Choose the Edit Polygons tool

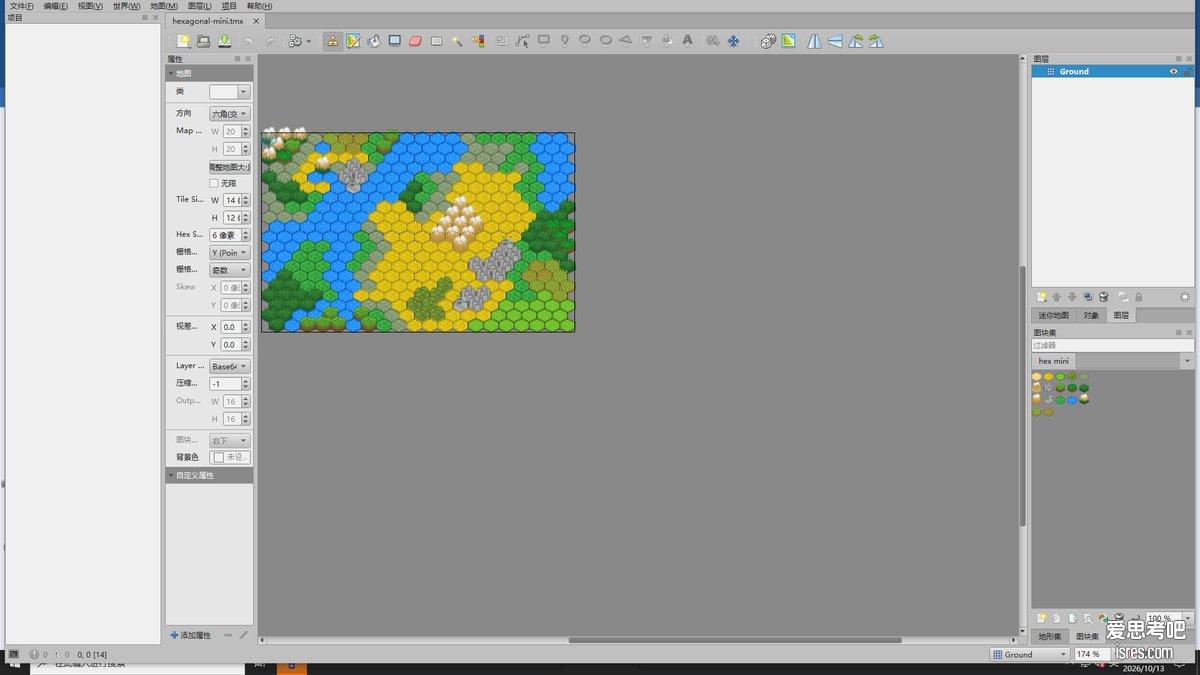[x=523, y=41]
